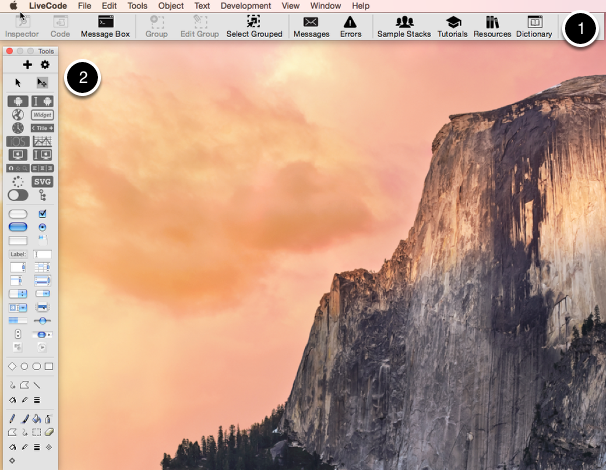This screenshot has width=606, height=470.
Task: Open Sample Stacks
Action: point(404,26)
